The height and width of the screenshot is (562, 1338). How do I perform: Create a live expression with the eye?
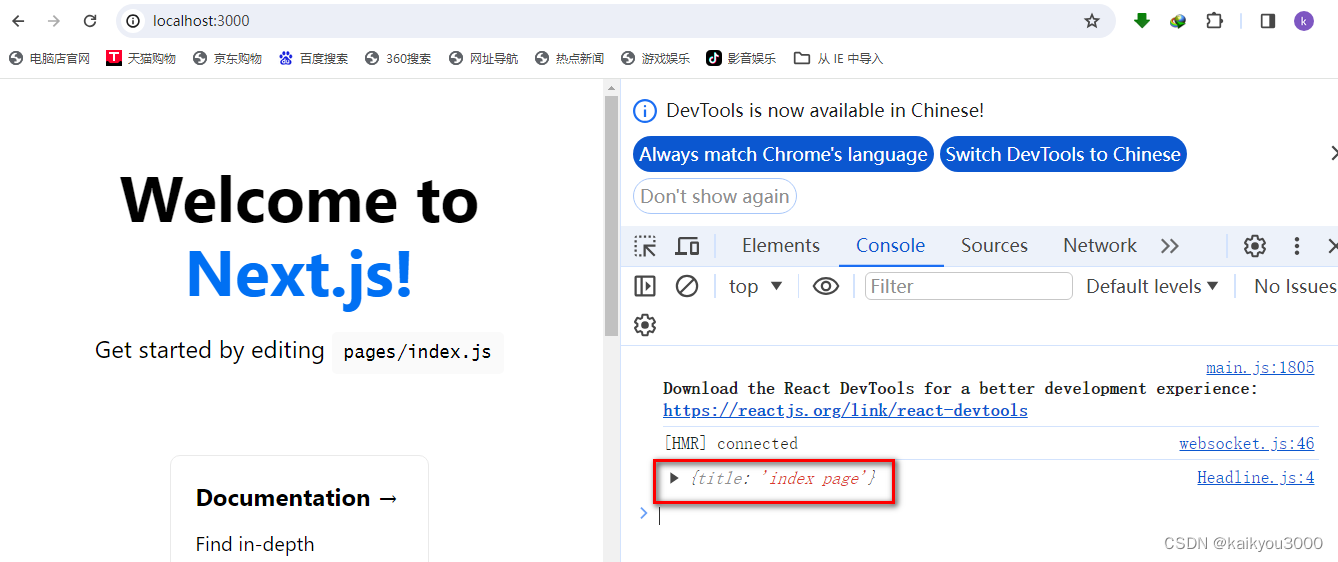point(826,287)
